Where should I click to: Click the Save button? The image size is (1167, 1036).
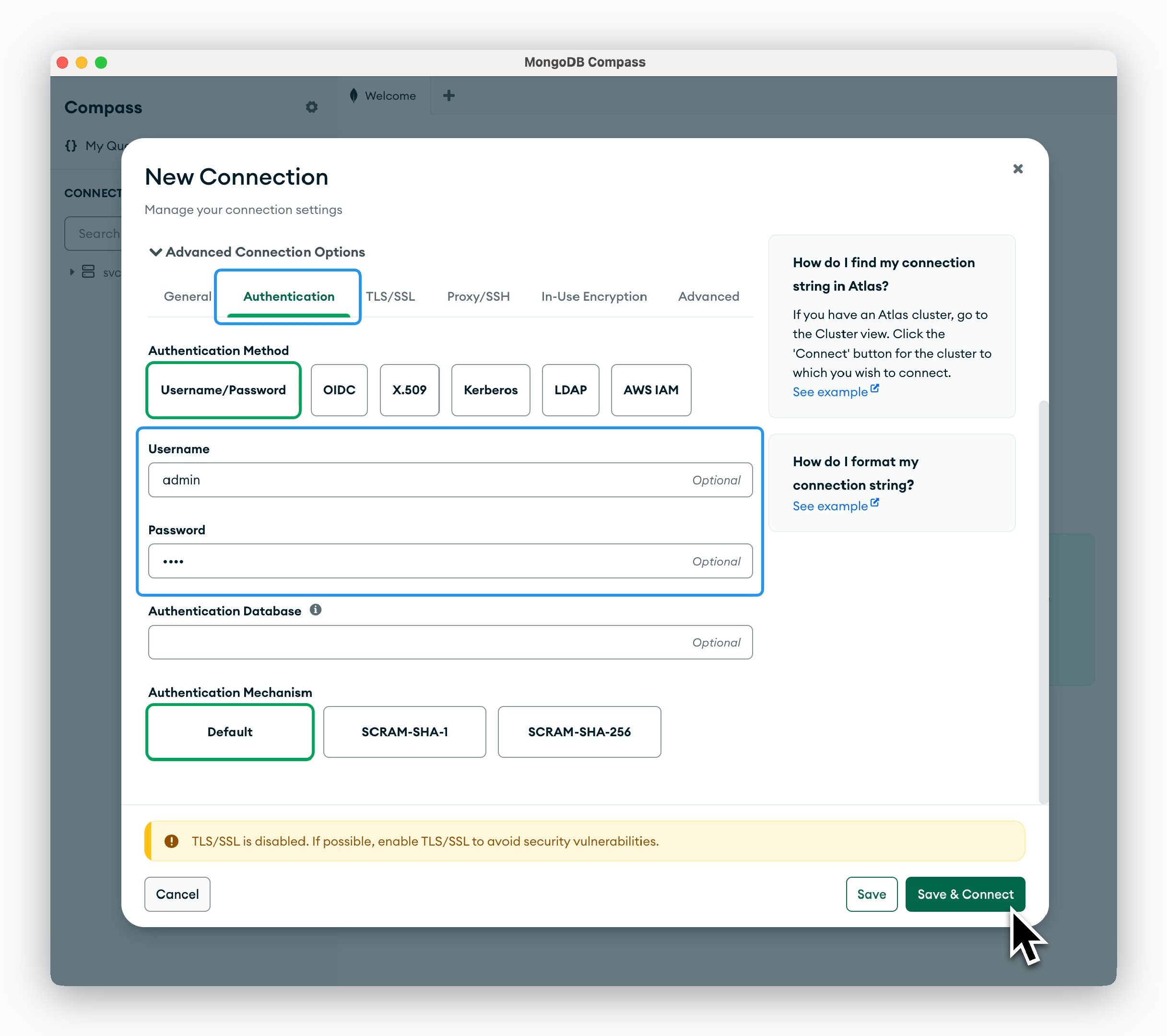point(871,894)
